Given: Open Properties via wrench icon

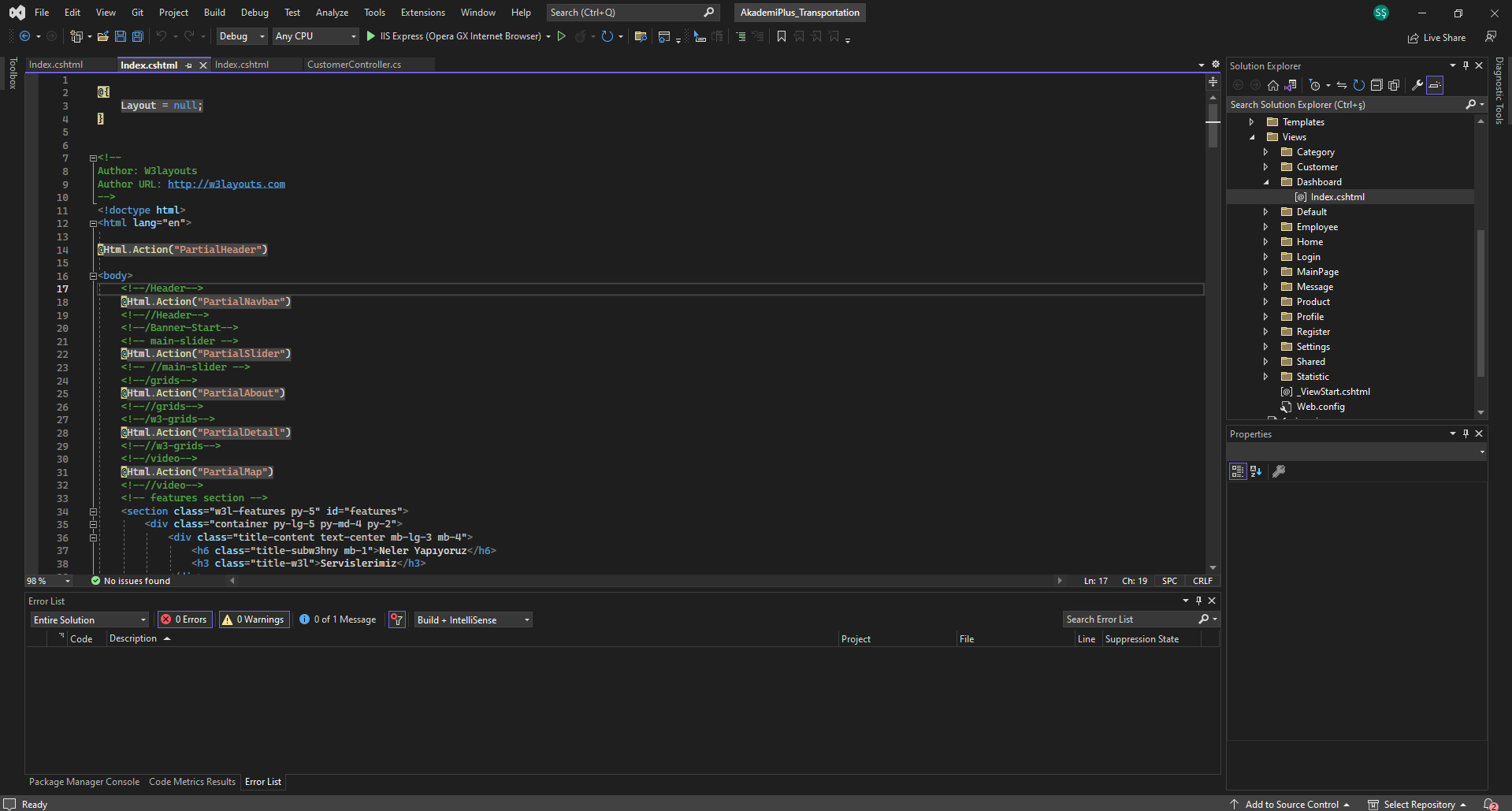Looking at the screenshot, I should click(1417, 85).
